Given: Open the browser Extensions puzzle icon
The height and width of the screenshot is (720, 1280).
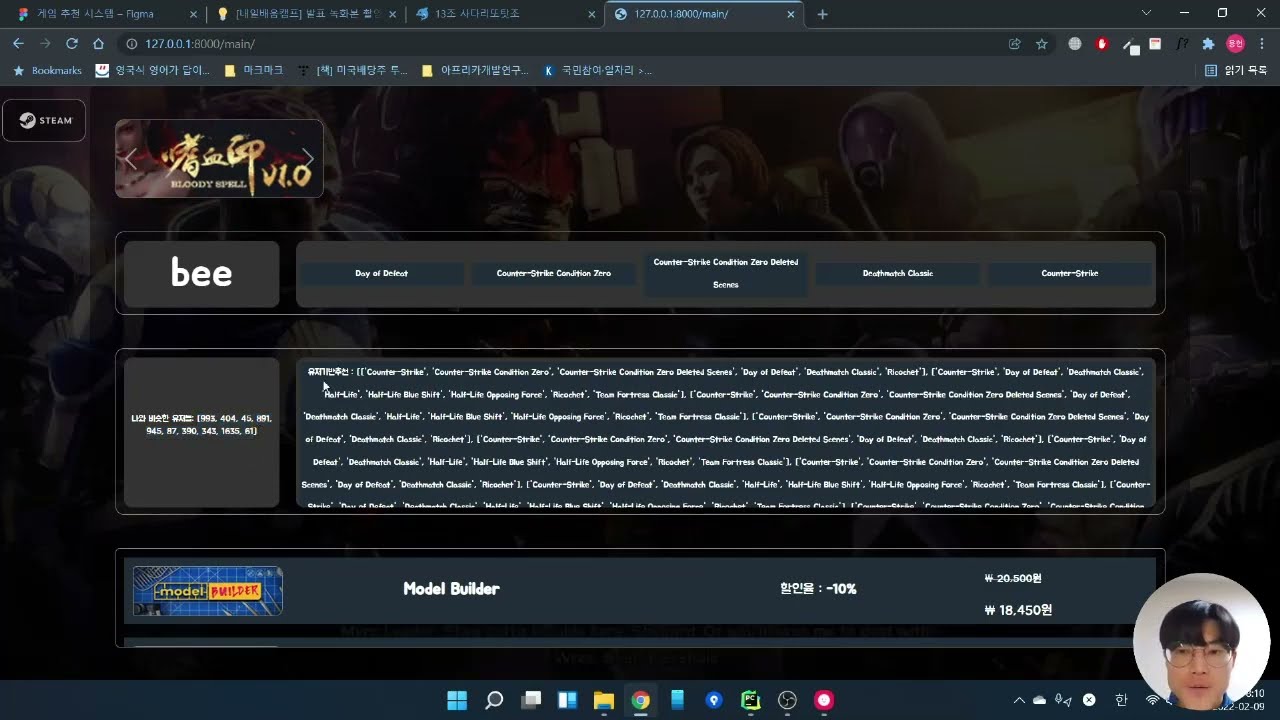Looking at the screenshot, I should pyautogui.click(x=1208, y=44).
